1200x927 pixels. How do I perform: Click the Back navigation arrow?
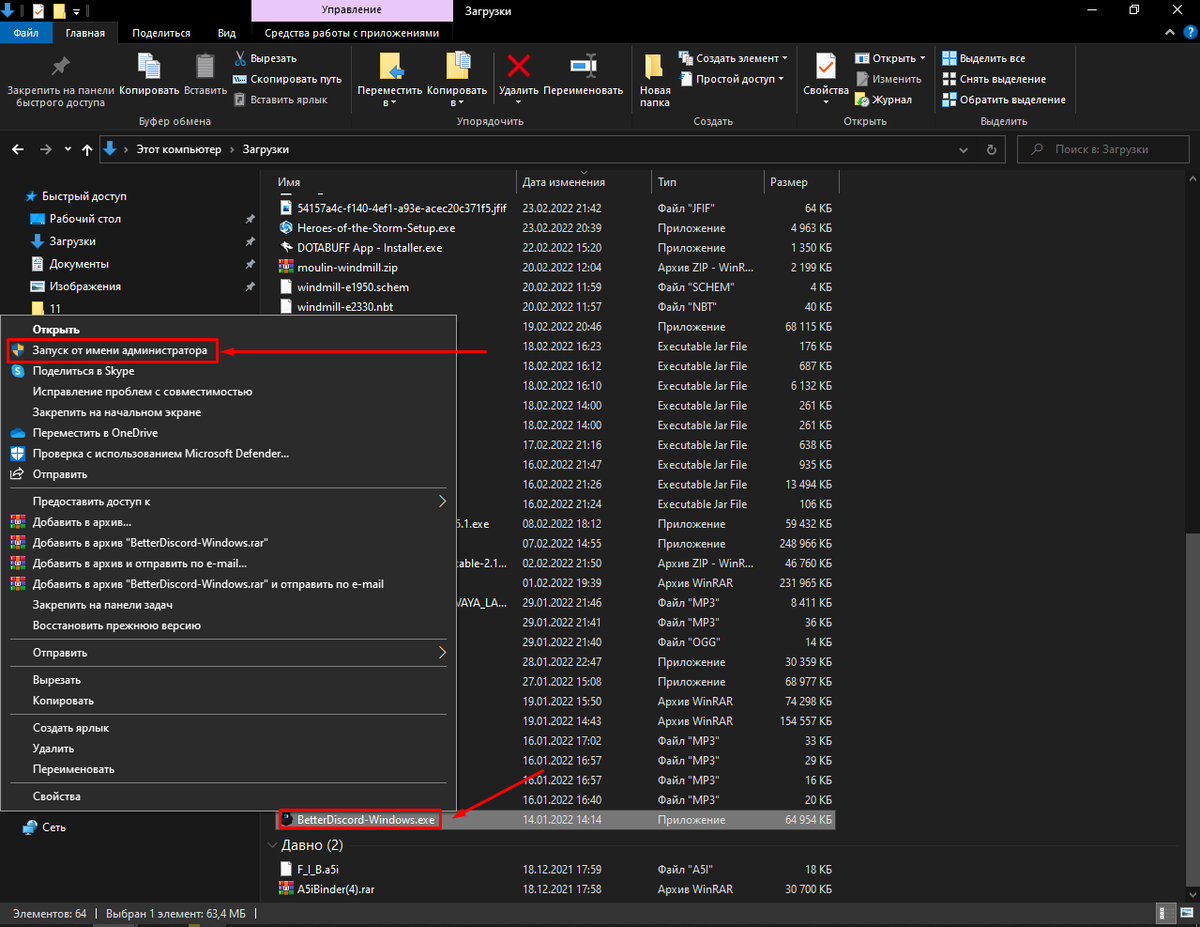tap(18, 150)
